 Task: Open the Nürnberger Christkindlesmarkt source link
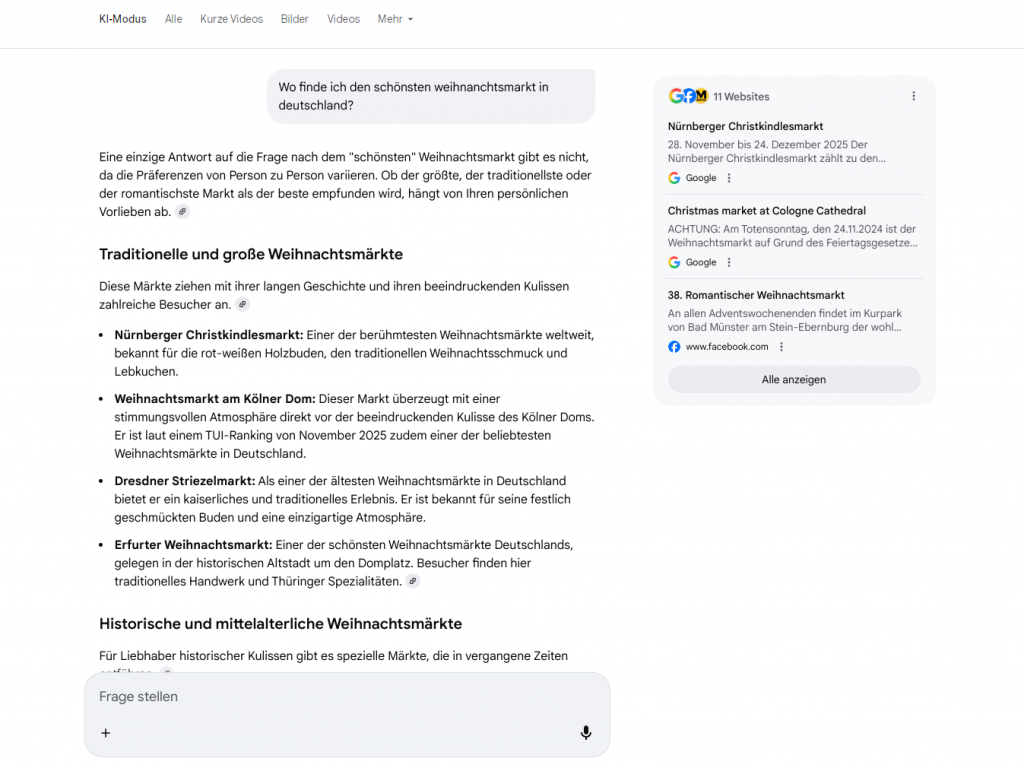pyautogui.click(x=745, y=127)
